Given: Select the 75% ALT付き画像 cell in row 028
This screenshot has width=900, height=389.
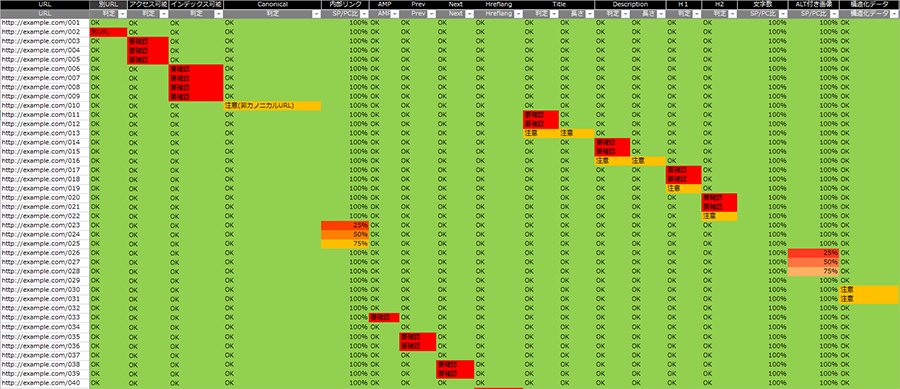Looking at the screenshot, I should pos(813,271).
